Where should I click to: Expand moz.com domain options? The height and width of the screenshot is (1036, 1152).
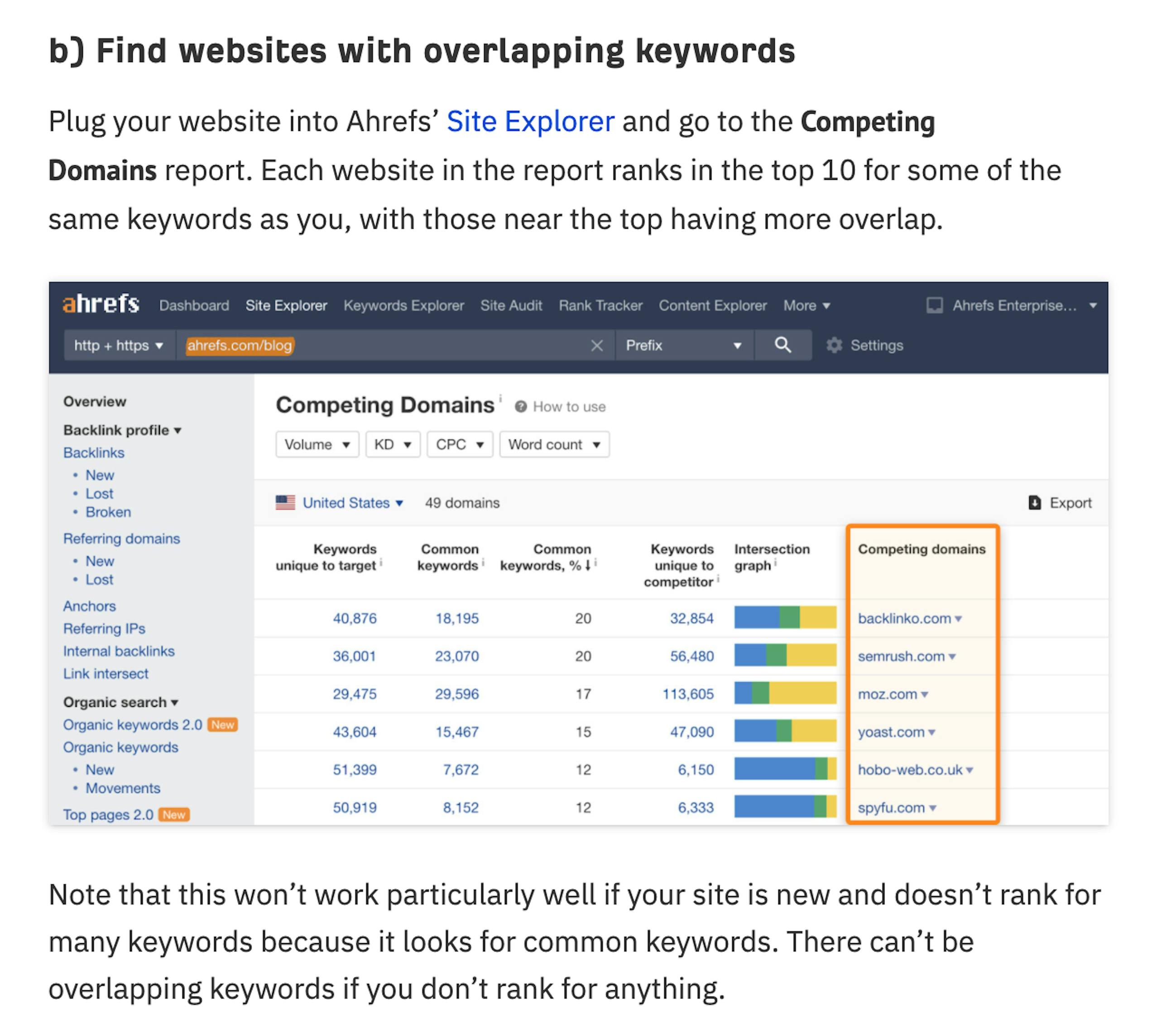tap(924, 695)
